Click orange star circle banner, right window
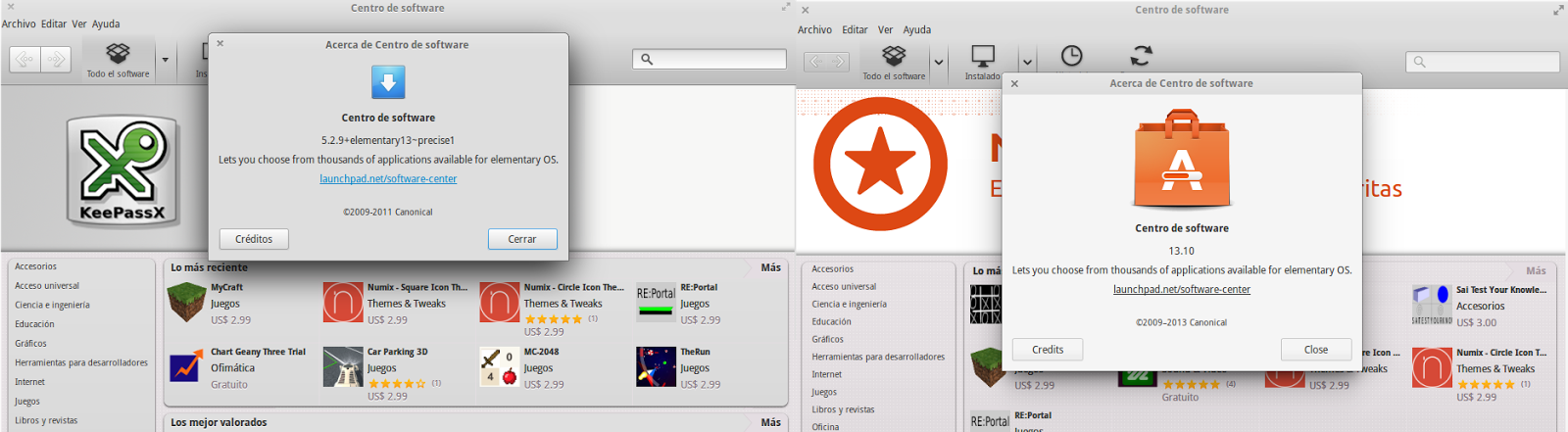Viewport: 1568px width, 432px height. tap(880, 164)
